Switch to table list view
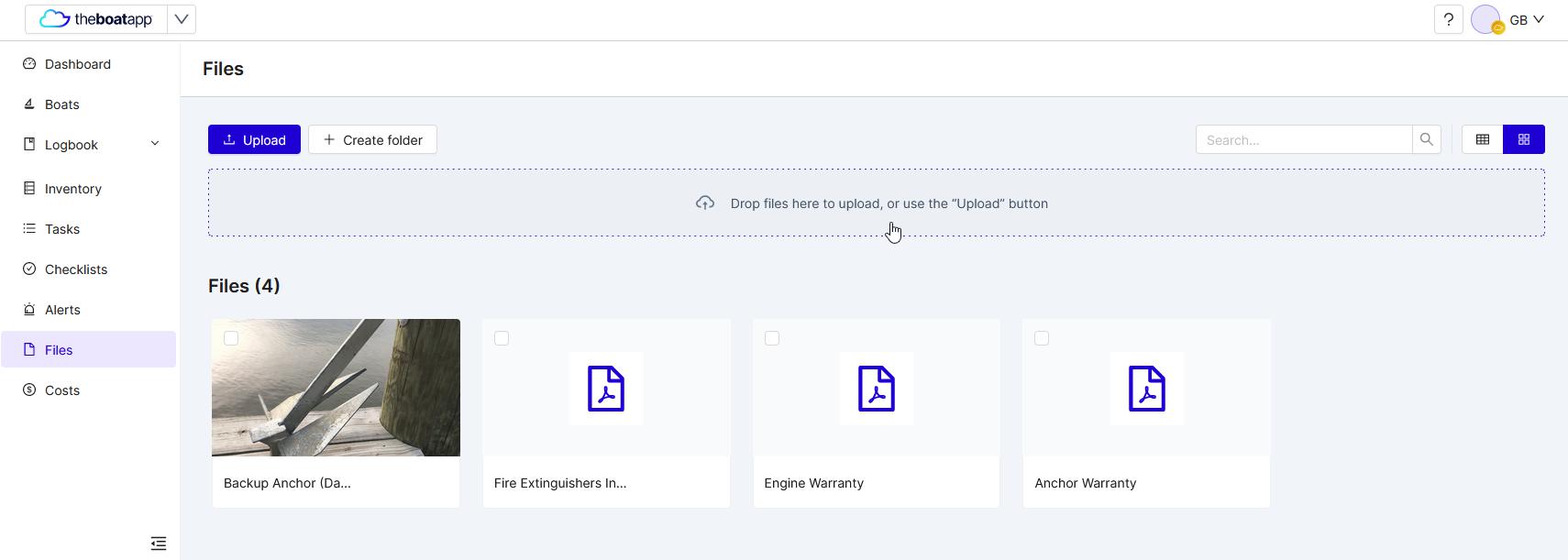The height and width of the screenshot is (560, 1568). click(x=1482, y=139)
